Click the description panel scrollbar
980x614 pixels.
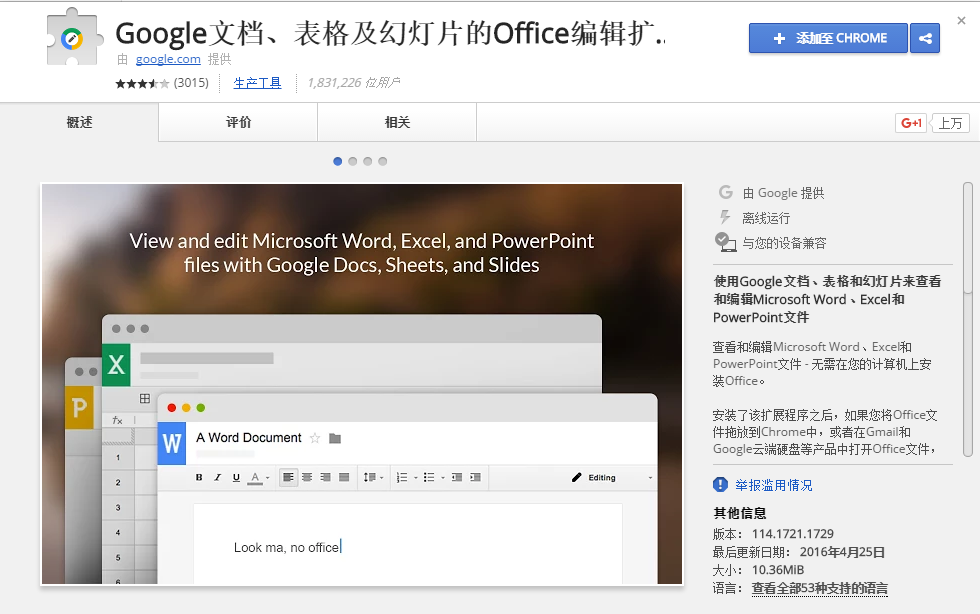pyautogui.click(x=968, y=320)
